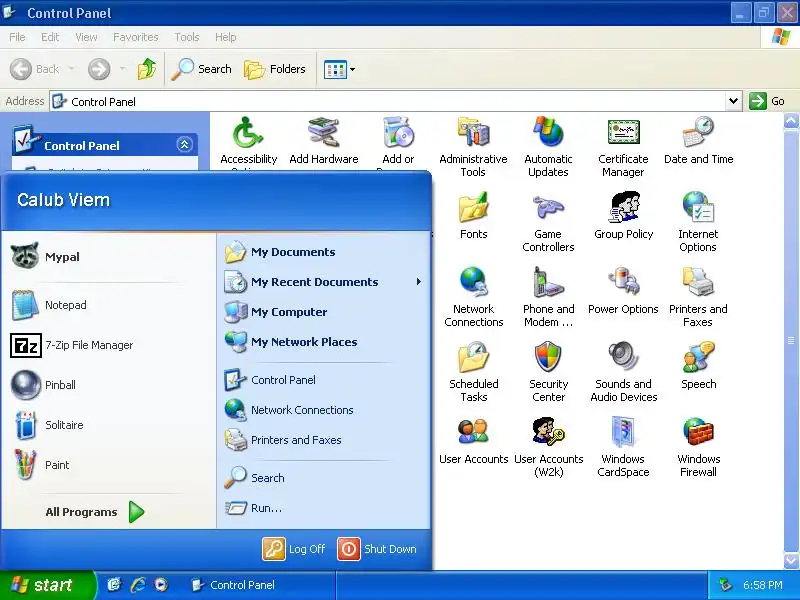800x600 pixels.
Task: Open the Help menu
Action: point(226,37)
